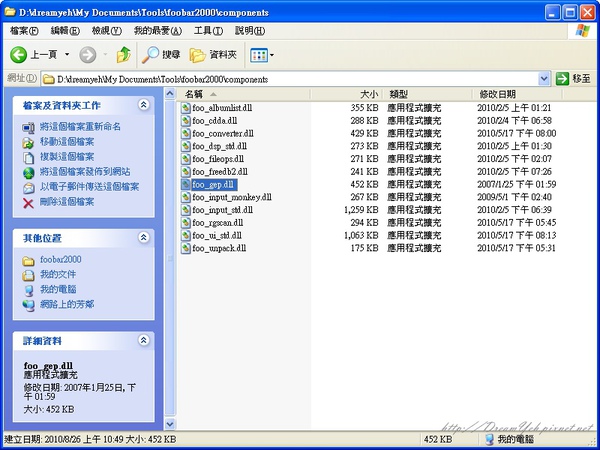Select the foo_rgscan.dll file icon

click(186, 223)
